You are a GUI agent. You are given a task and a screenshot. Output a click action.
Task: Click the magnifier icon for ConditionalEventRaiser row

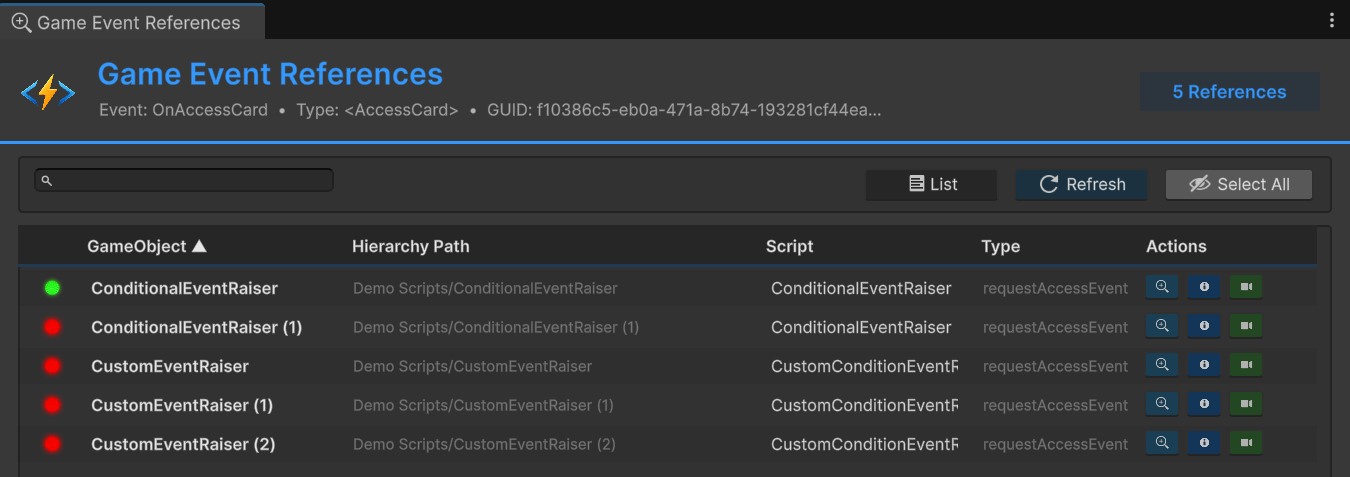tap(1162, 288)
